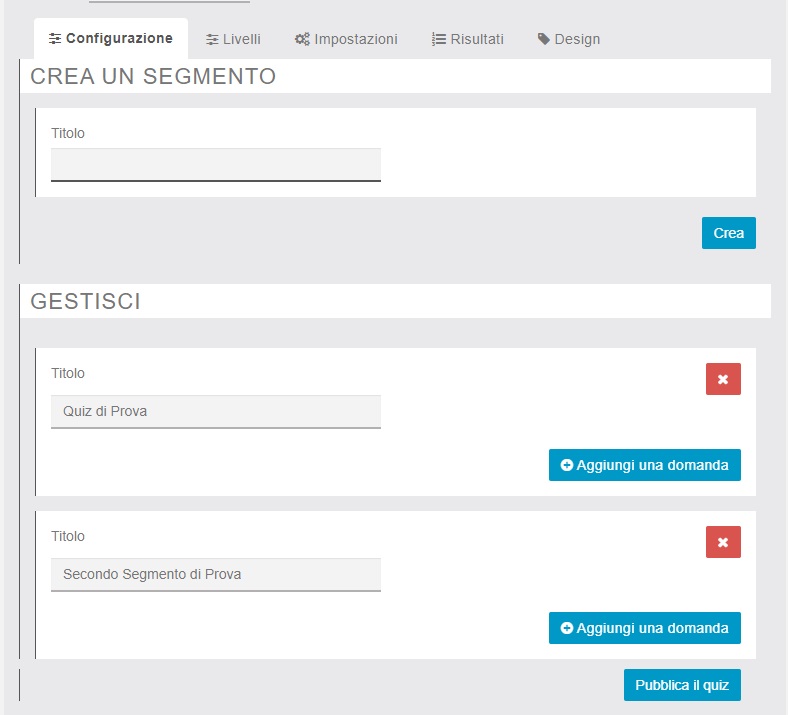Click the sliders icon on Configurazione tab

55,39
